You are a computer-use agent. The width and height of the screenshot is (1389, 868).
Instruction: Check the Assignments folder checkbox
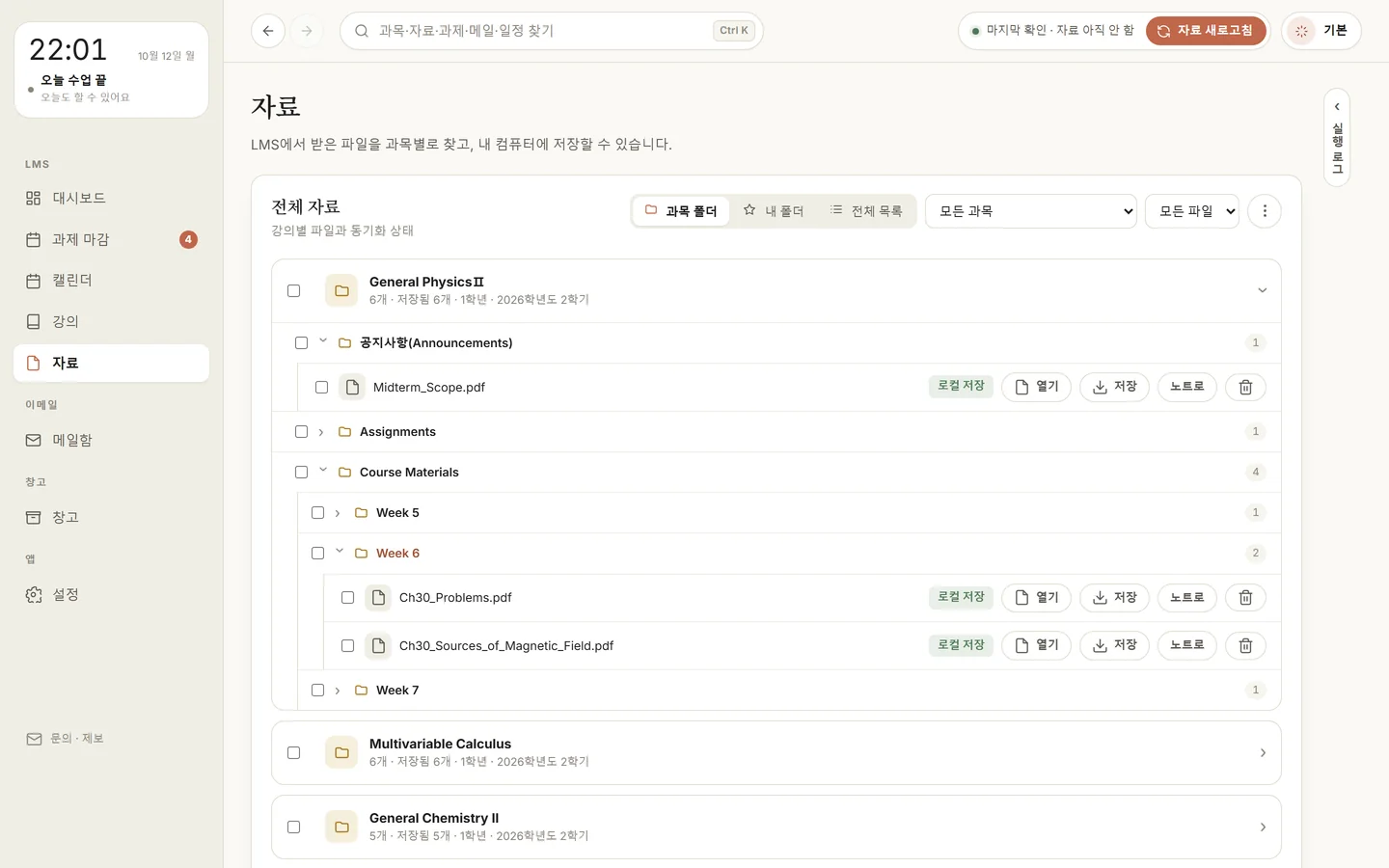301,432
